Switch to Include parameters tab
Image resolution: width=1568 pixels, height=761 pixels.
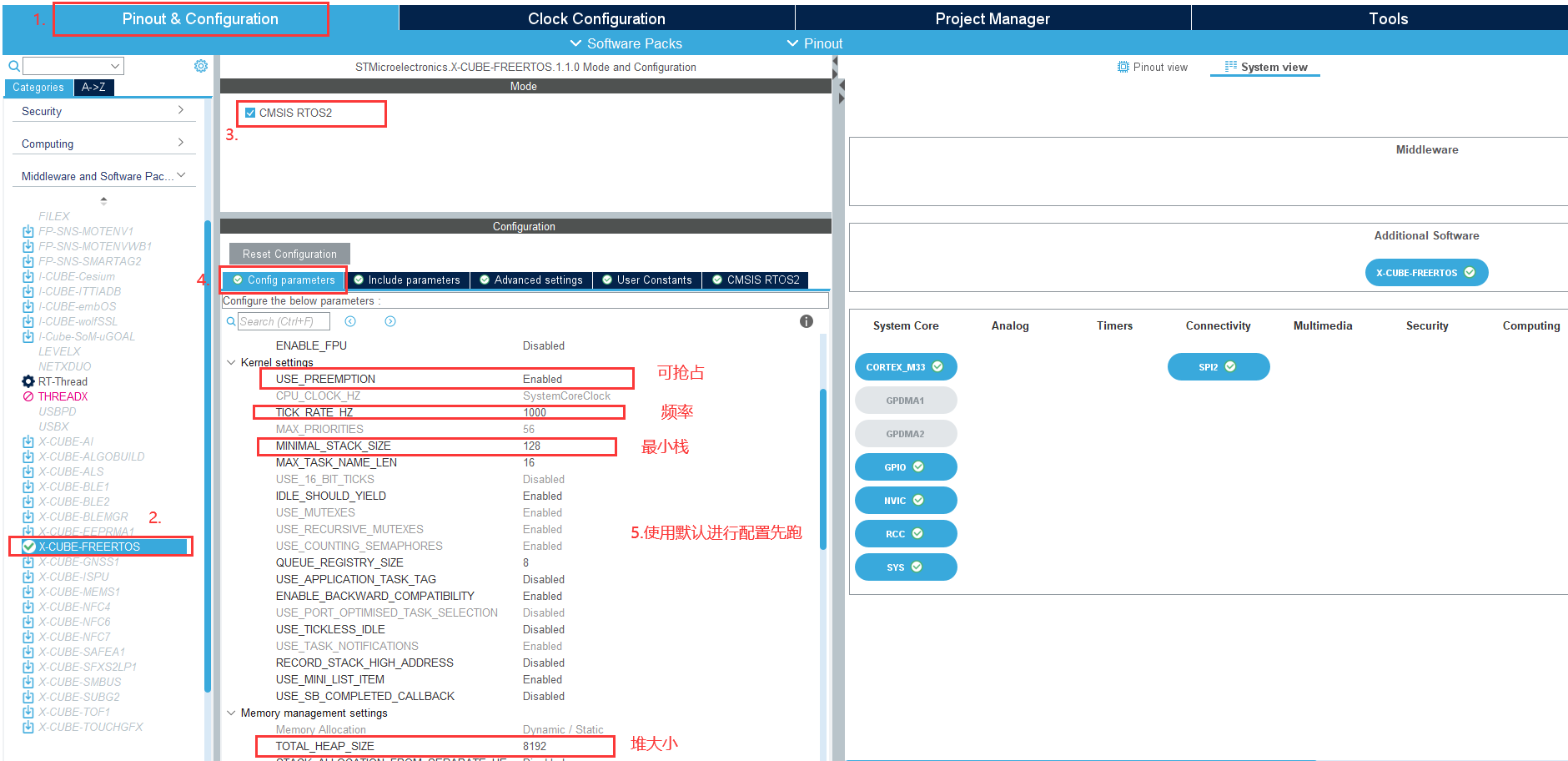point(407,280)
